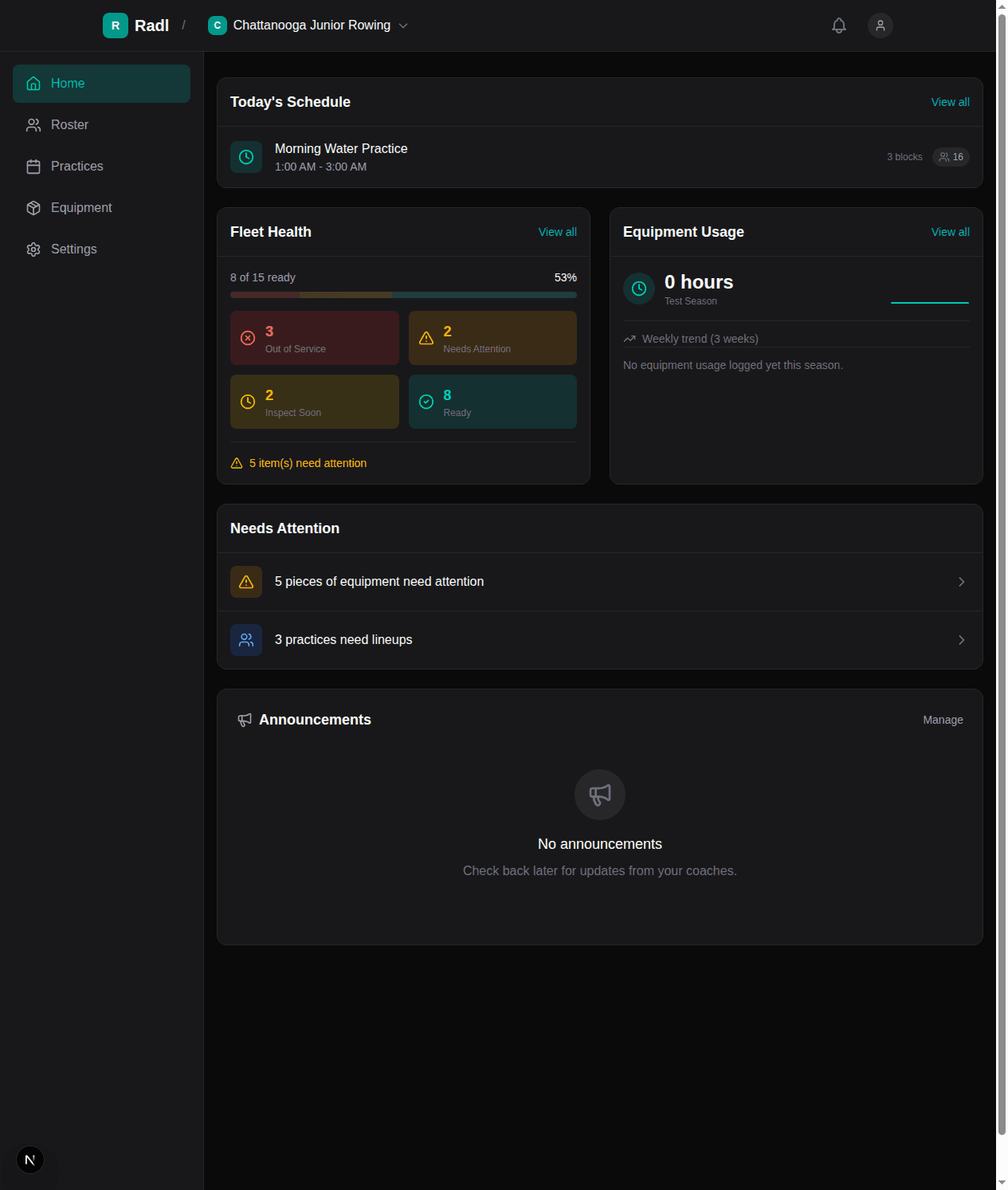The width and height of the screenshot is (1008, 1190).
Task: Click the scrollbar up arrow
Action: [x=1002, y=6]
